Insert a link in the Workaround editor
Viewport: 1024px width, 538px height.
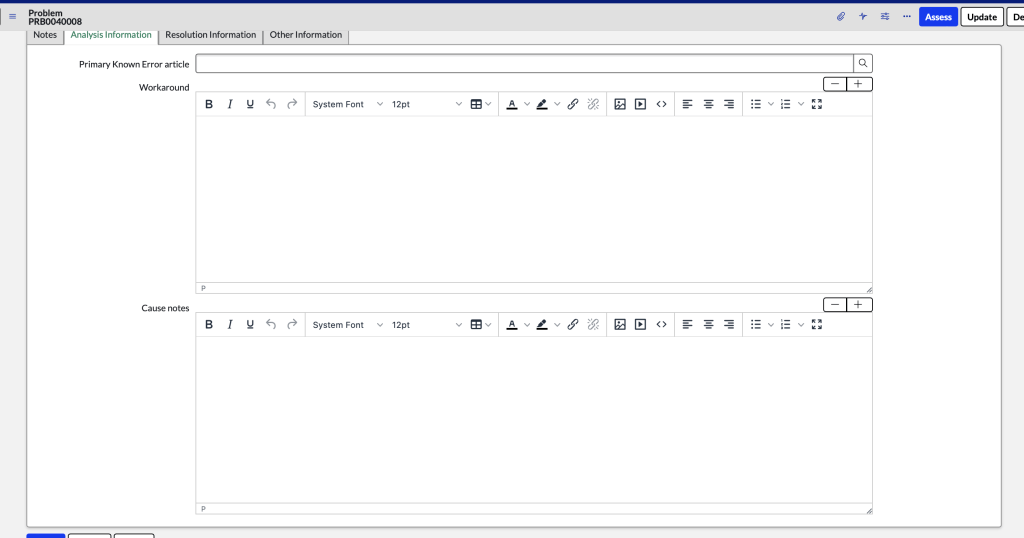click(573, 104)
